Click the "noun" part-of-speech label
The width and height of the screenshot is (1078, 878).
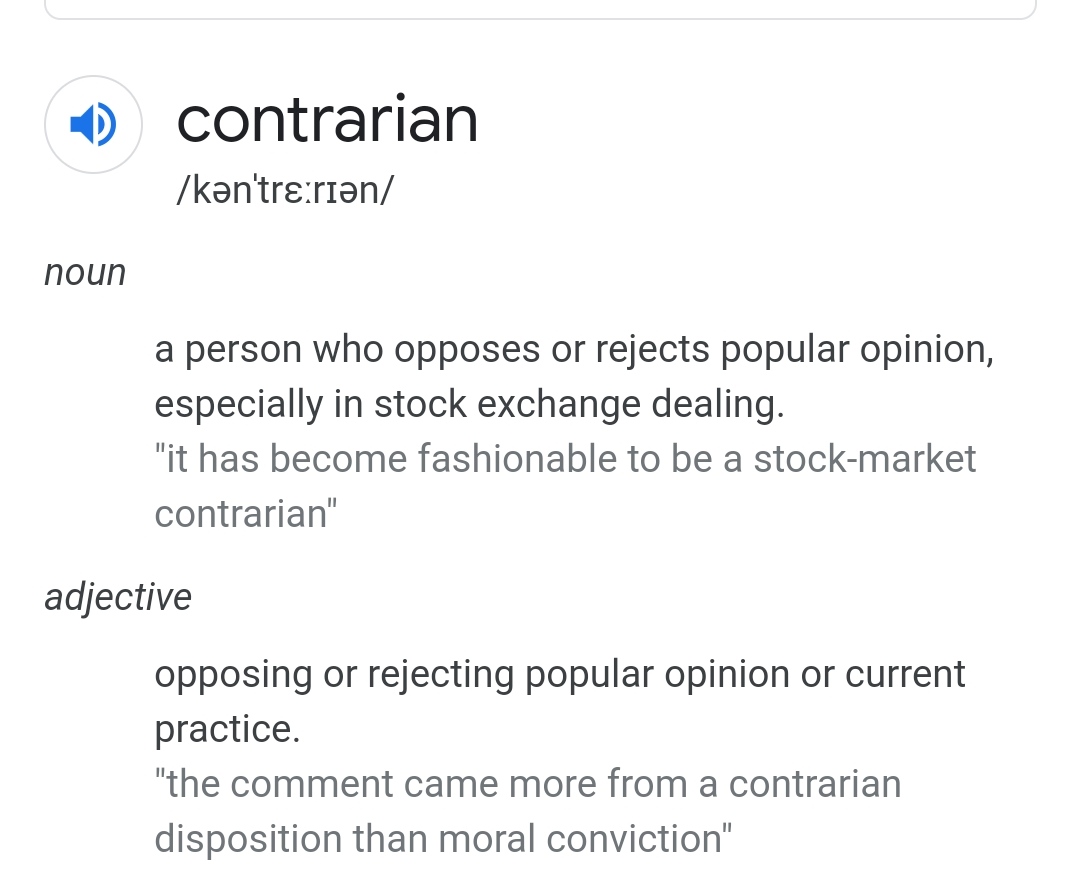(85, 273)
